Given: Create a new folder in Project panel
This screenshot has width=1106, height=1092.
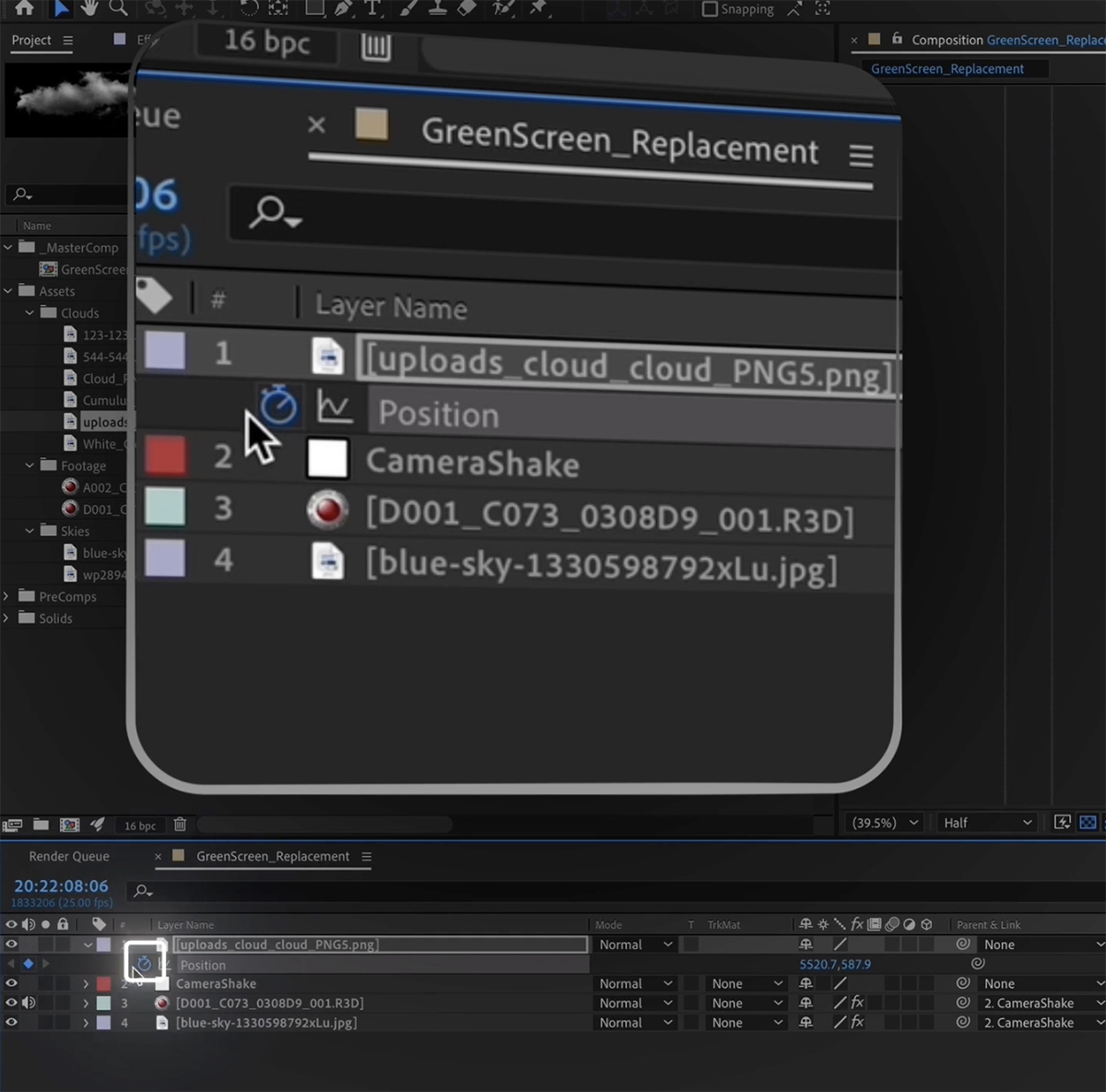Looking at the screenshot, I should (41, 825).
